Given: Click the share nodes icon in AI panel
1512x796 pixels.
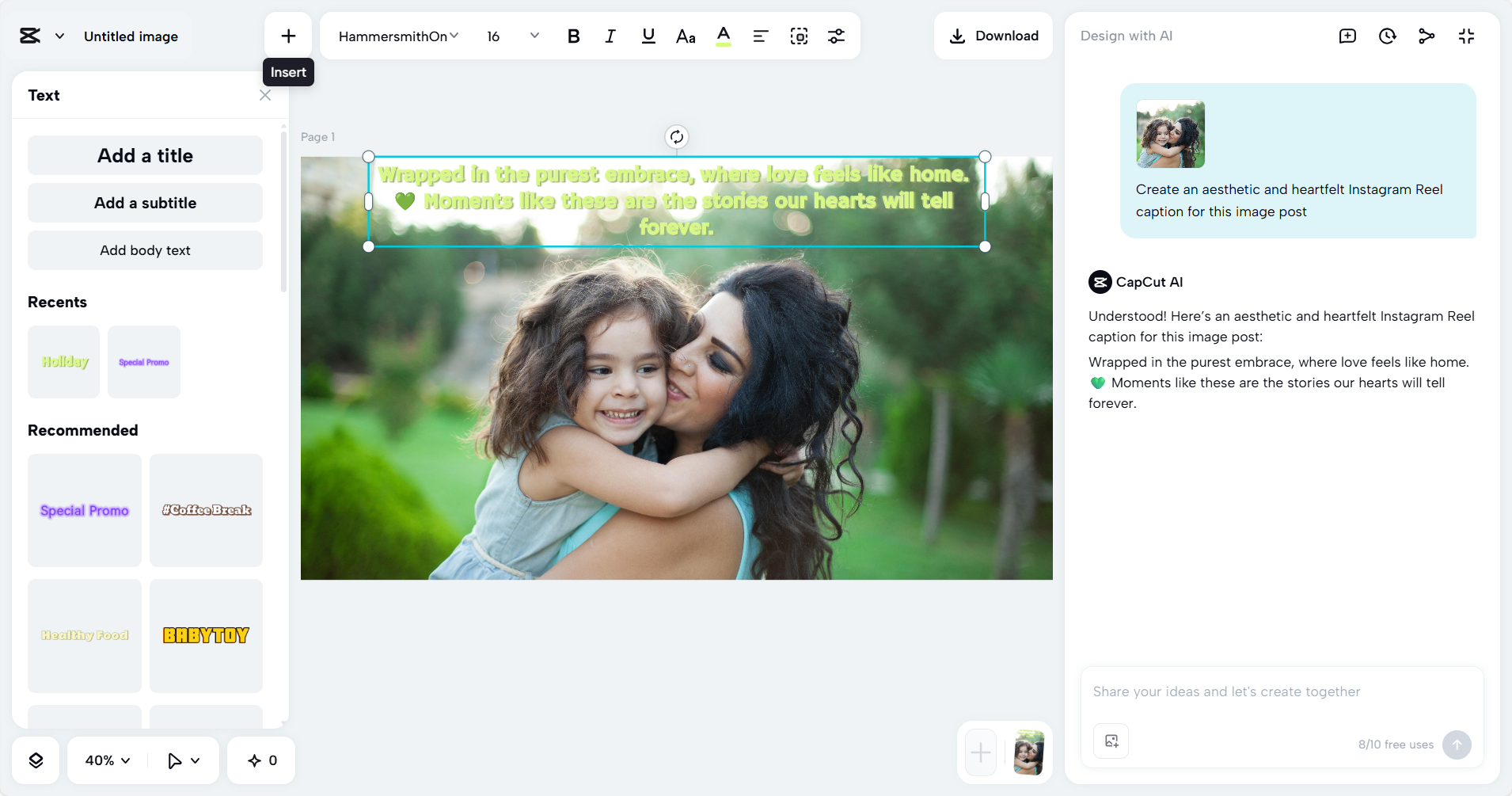Looking at the screenshot, I should click(x=1427, y=36).
